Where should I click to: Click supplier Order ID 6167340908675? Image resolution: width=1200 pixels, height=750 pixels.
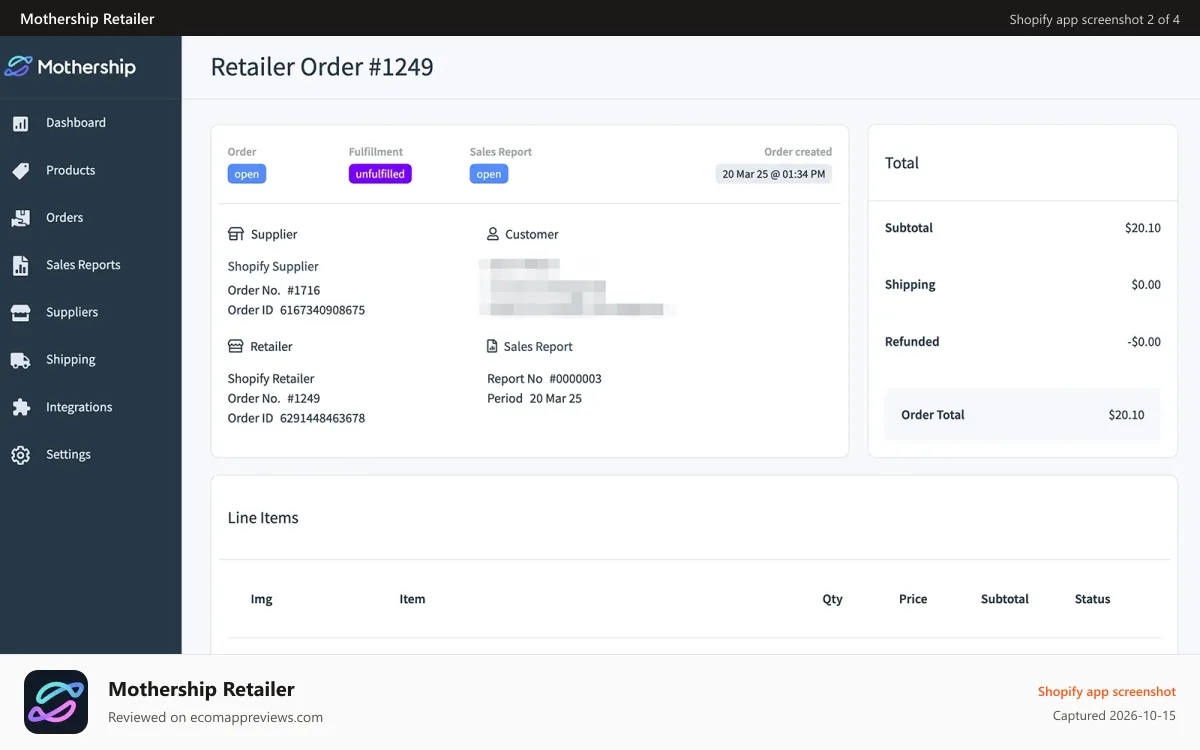(296, 310)
